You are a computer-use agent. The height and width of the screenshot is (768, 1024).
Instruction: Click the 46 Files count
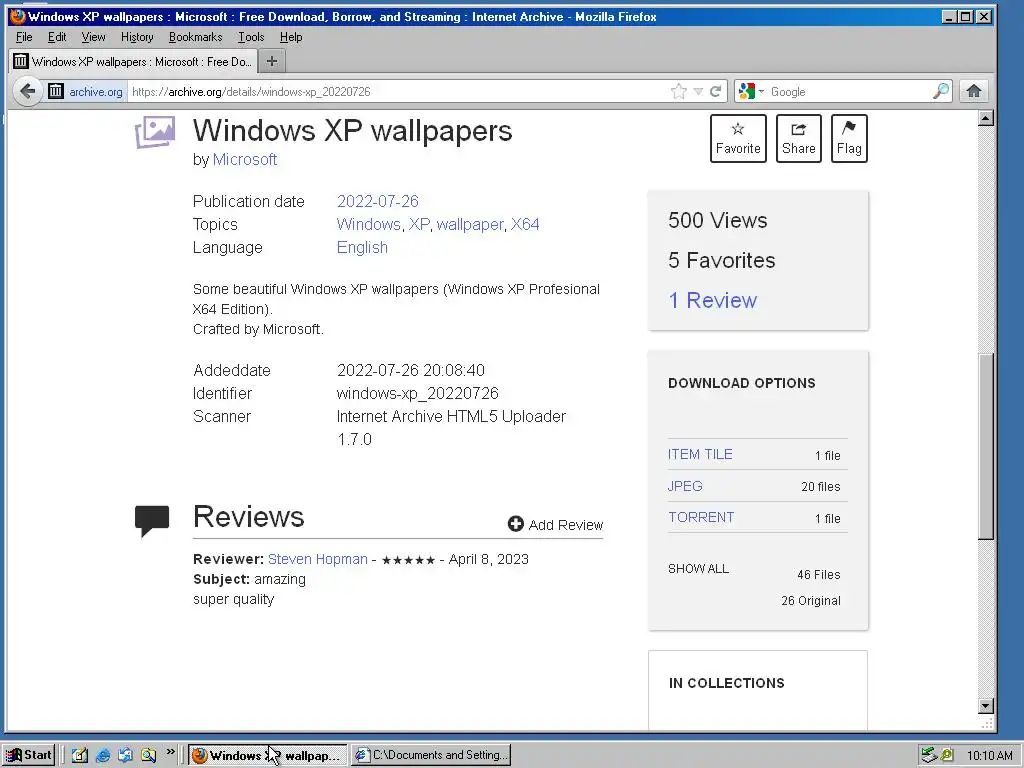818,575
